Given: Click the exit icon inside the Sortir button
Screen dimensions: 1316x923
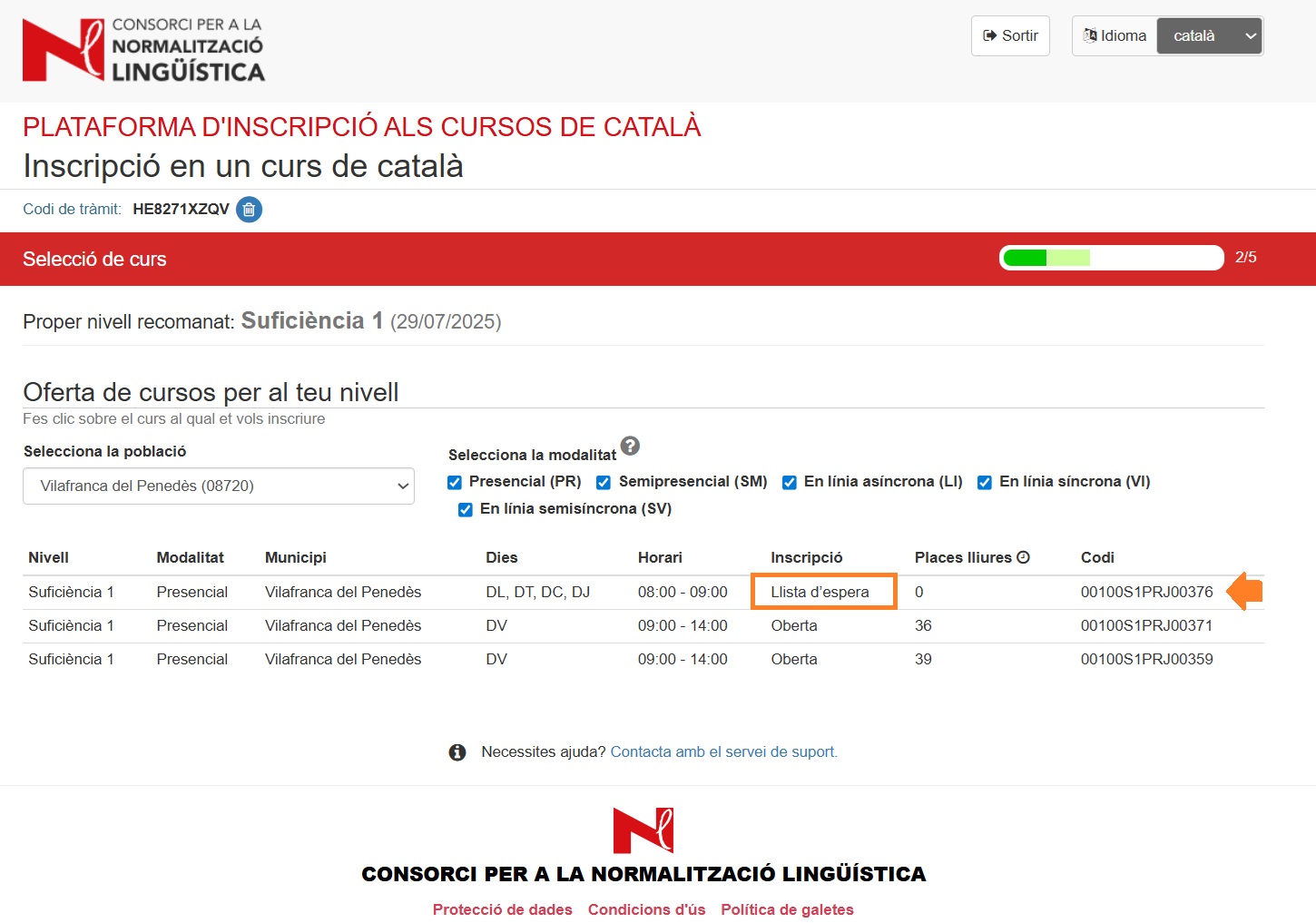Looking at the screenshot, I should click(x=988, y=35).
